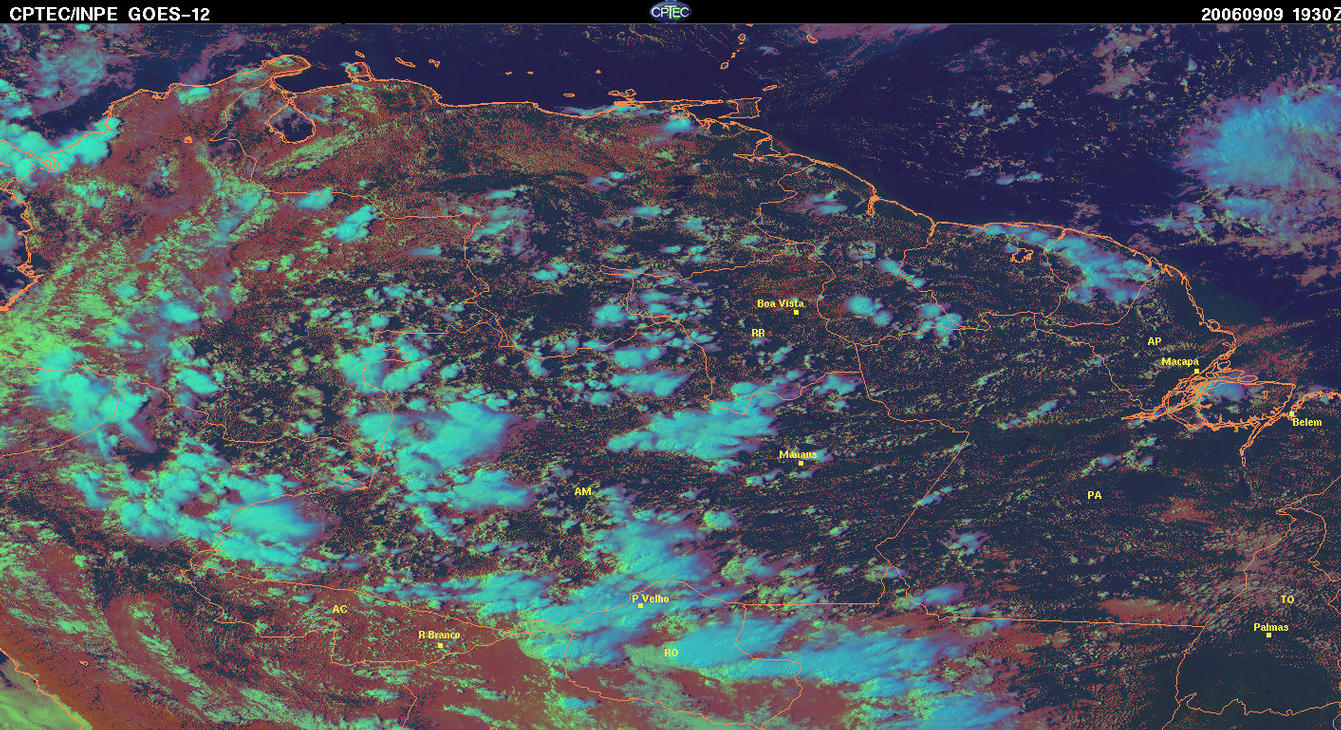
Task: Click the 'Manaus' city label
Action: [x=798, y=454]
